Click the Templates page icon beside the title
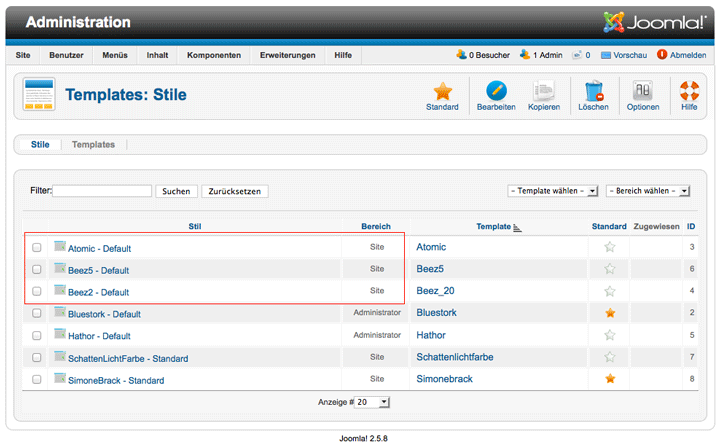720x446 pixels. 39,94
